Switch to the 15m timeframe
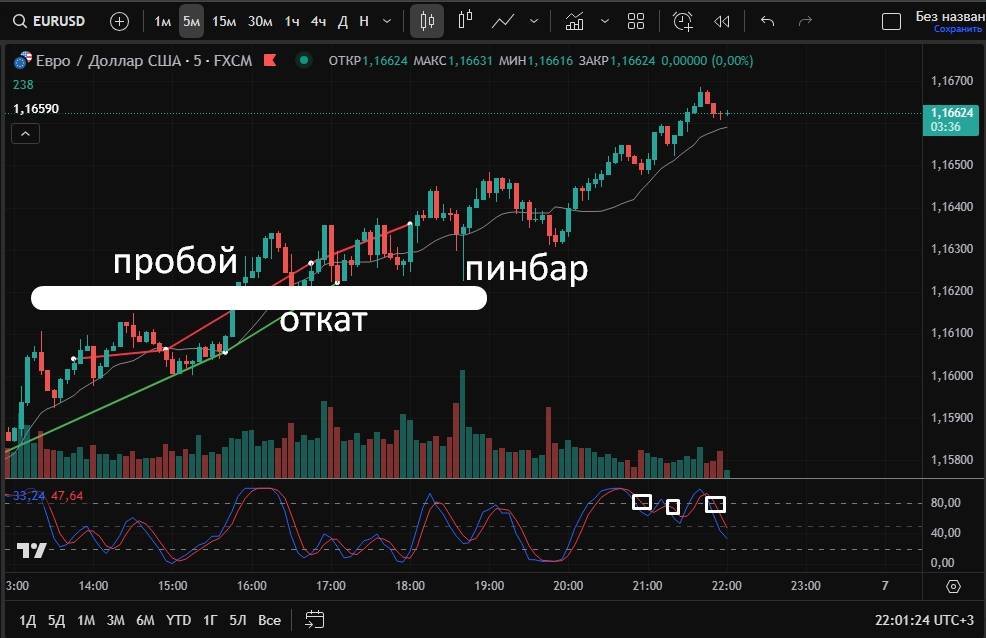The image size is (986, 638). point(224,21)
